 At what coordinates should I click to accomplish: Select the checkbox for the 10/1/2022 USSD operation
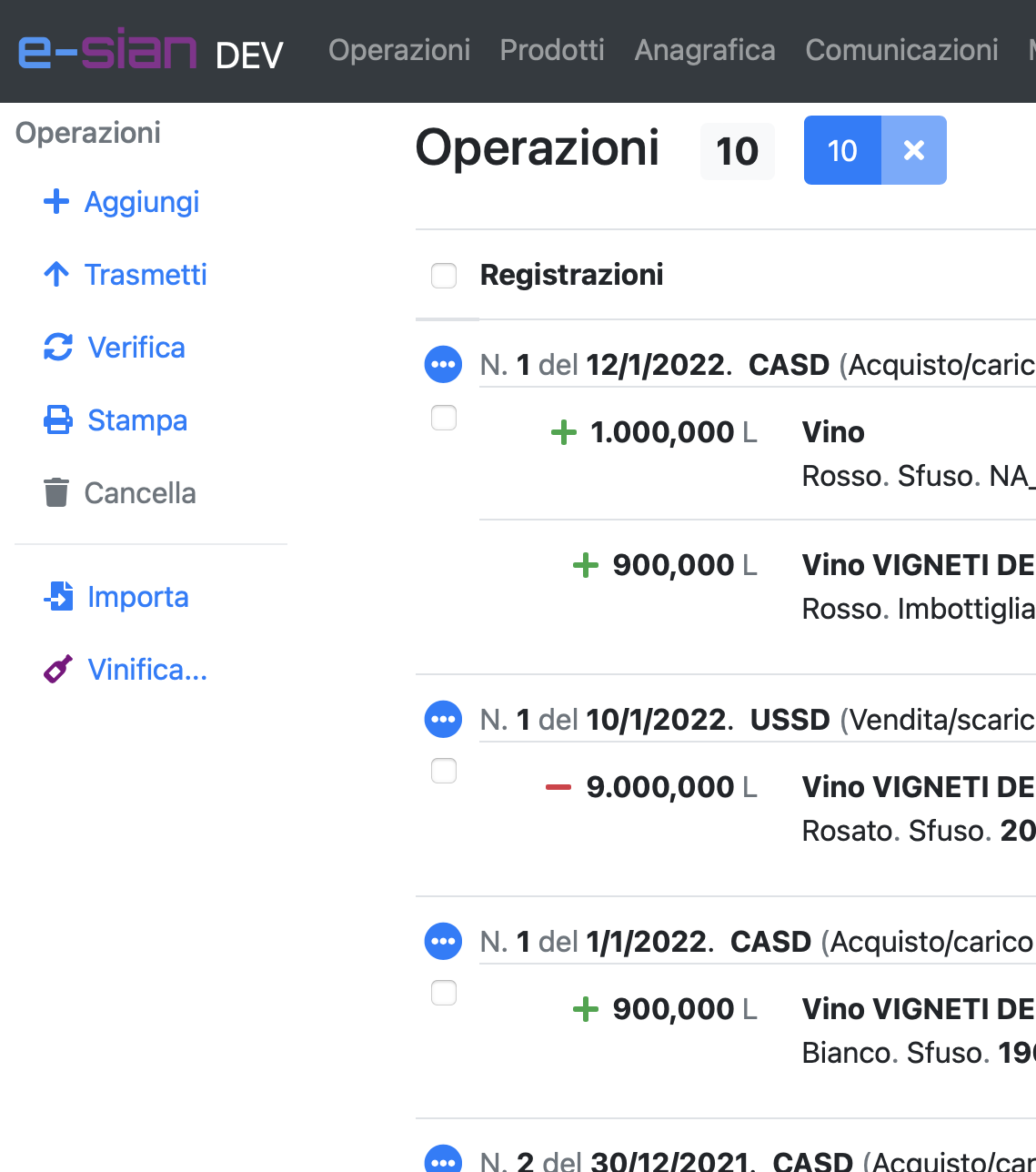(x=444, y=771)
